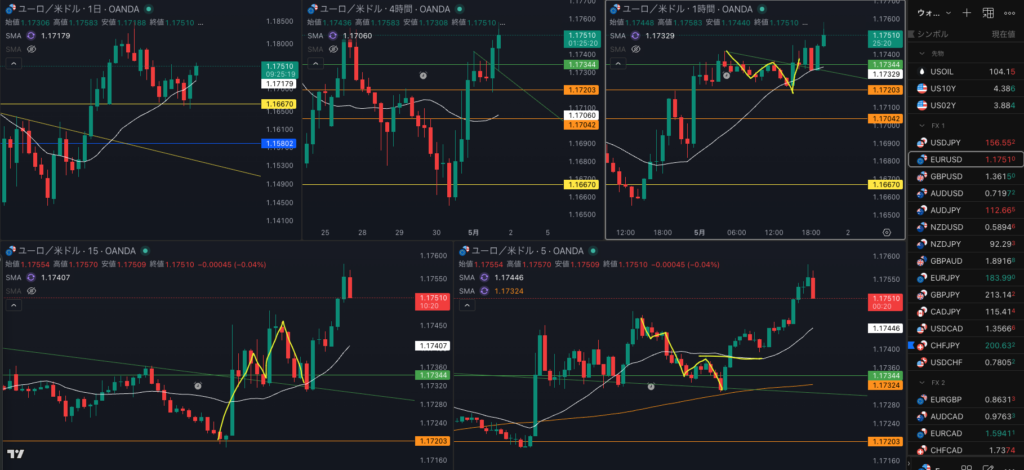Collapse the FX 1 watchlist section
The width and height of the screenshot is (1024, 470).
pyautogui.click(x=922, y=125)
